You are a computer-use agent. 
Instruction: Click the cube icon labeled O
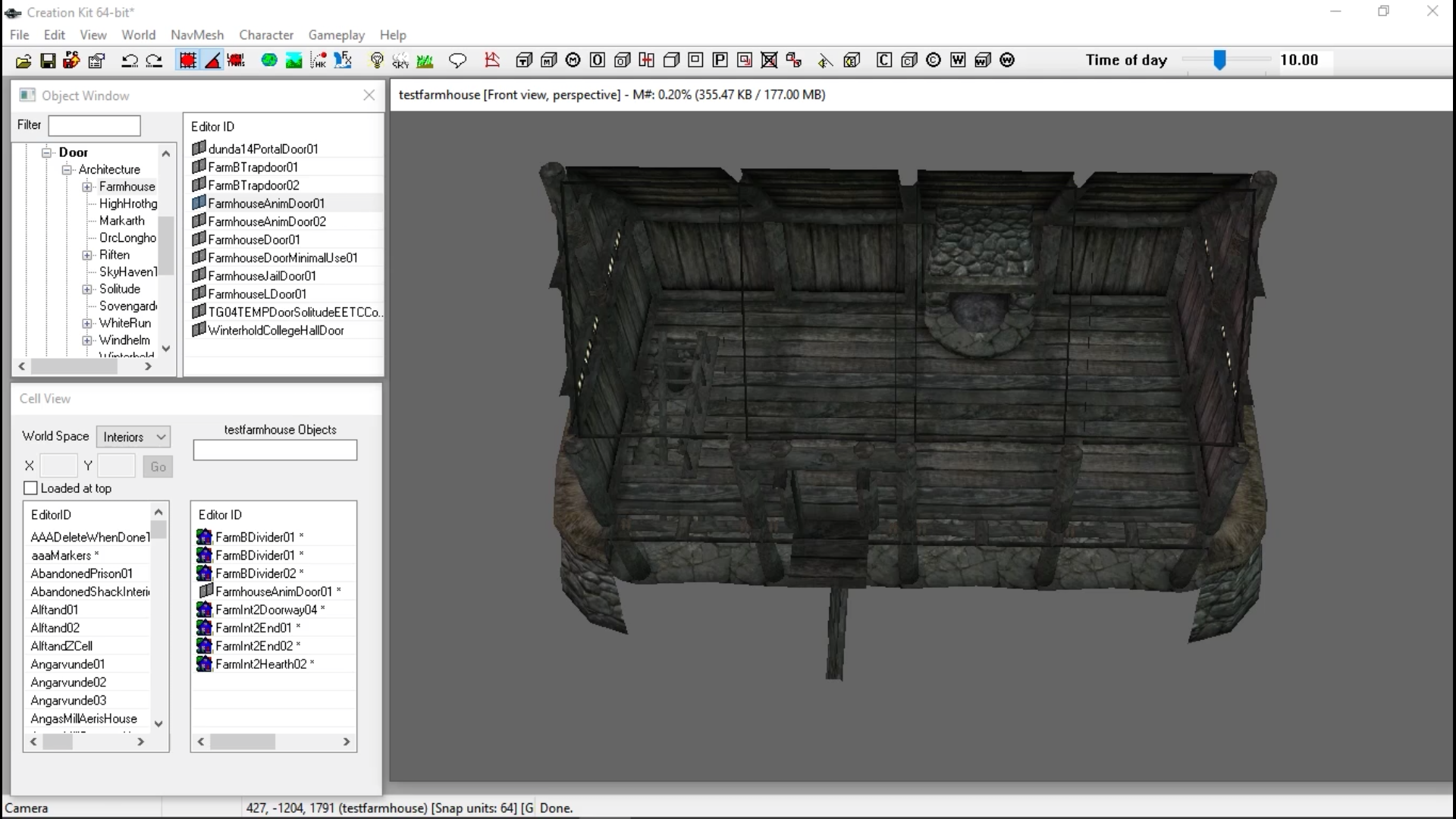pyautogui.click(x=623, y=61)
